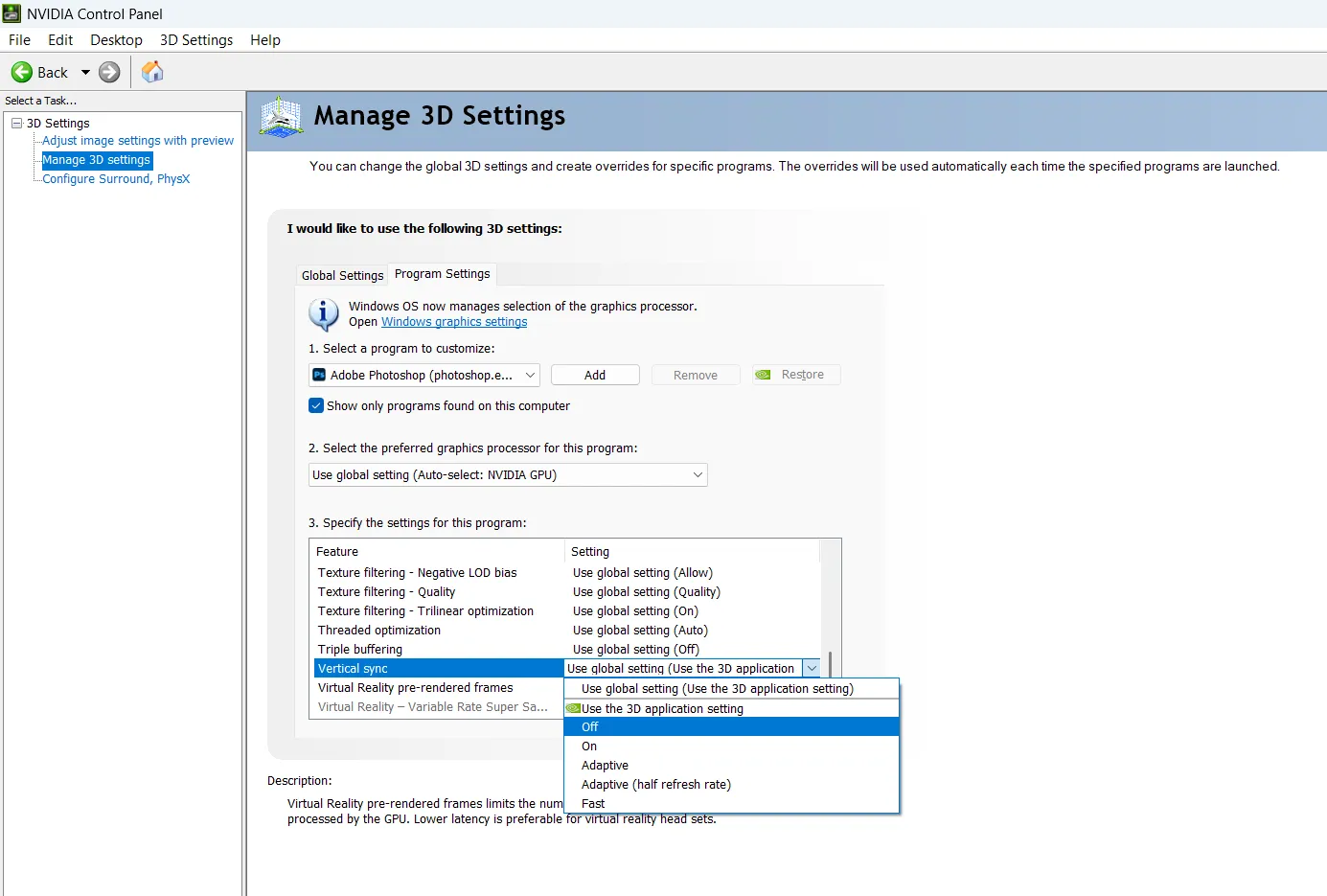
Task: Open the Edit menu
Action: point(60,39)
